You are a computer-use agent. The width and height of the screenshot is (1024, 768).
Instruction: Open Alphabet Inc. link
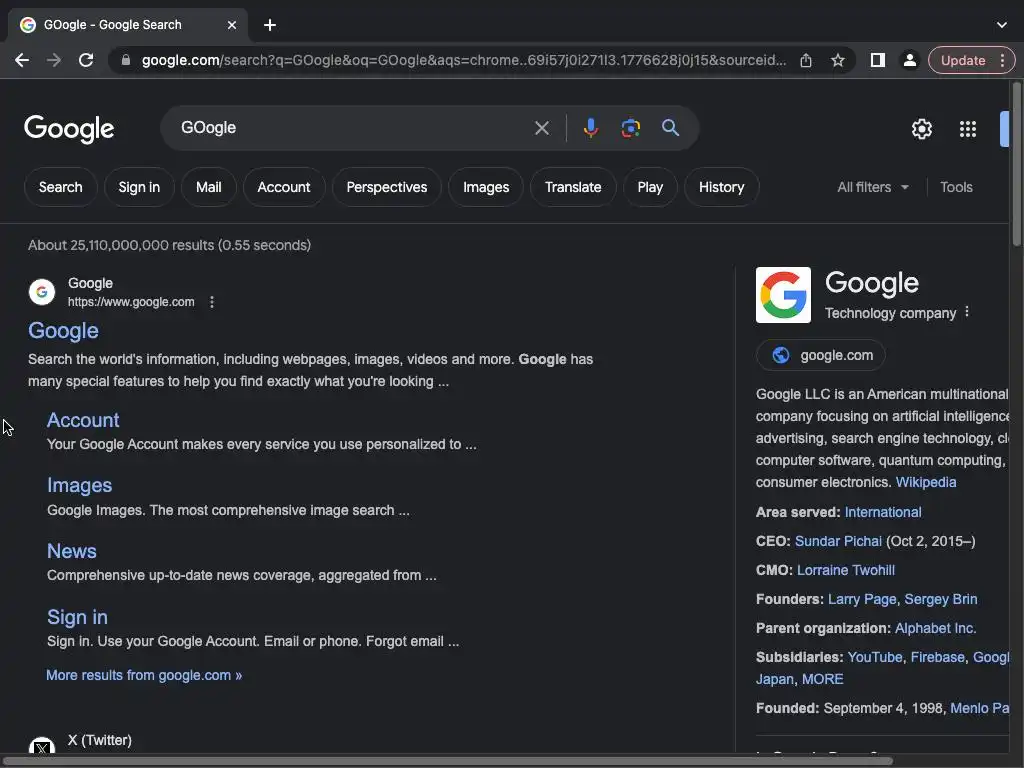coord(935,628)
